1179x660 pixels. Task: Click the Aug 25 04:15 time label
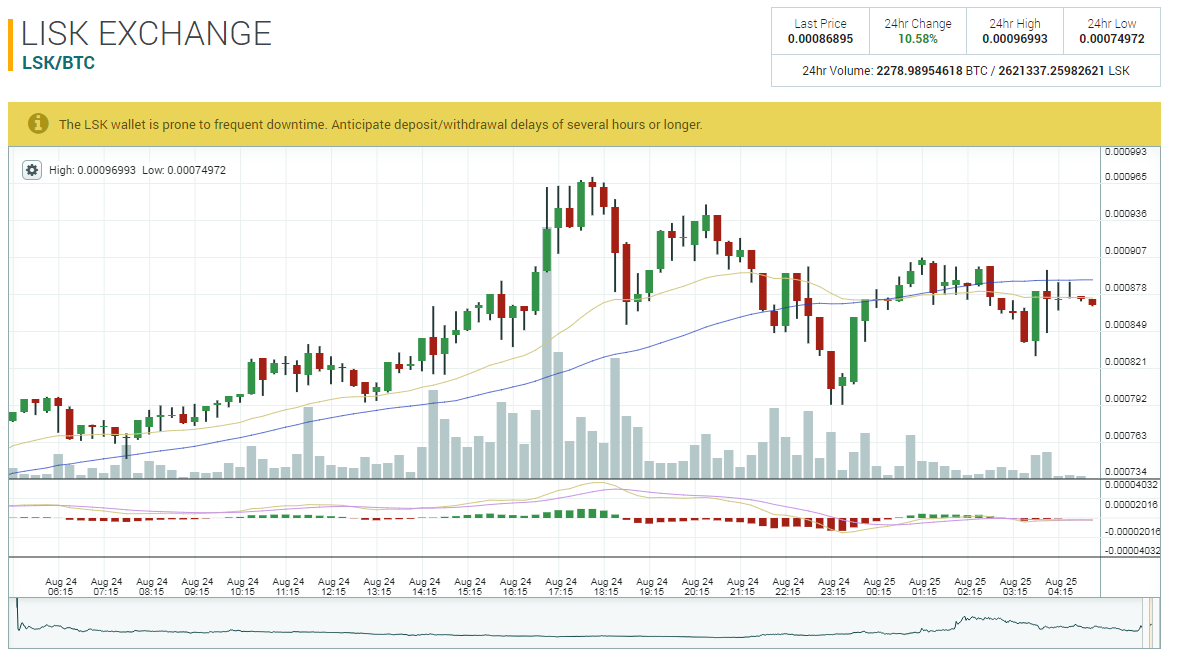[x=1061, y=587]
